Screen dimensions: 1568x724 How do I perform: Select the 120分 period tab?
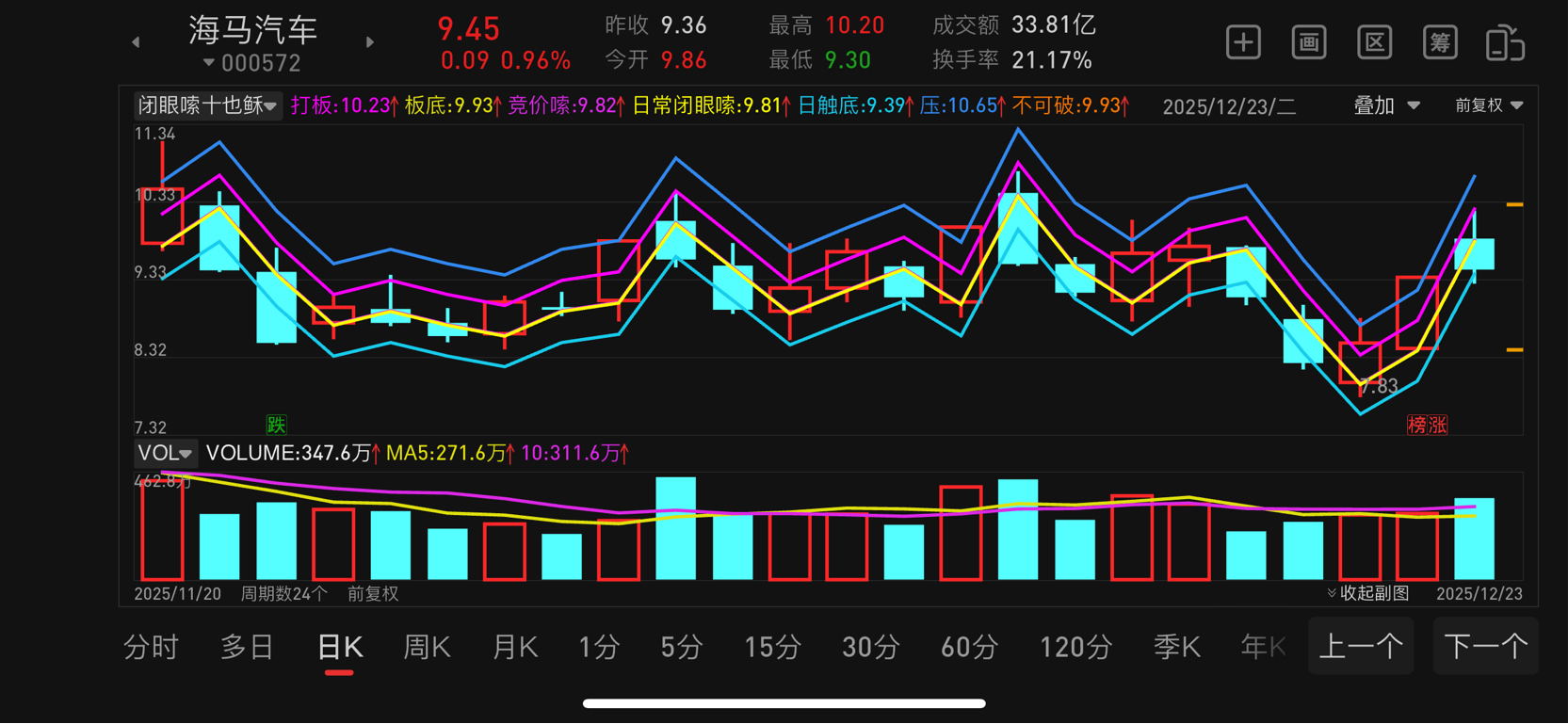pos(1075,648)
